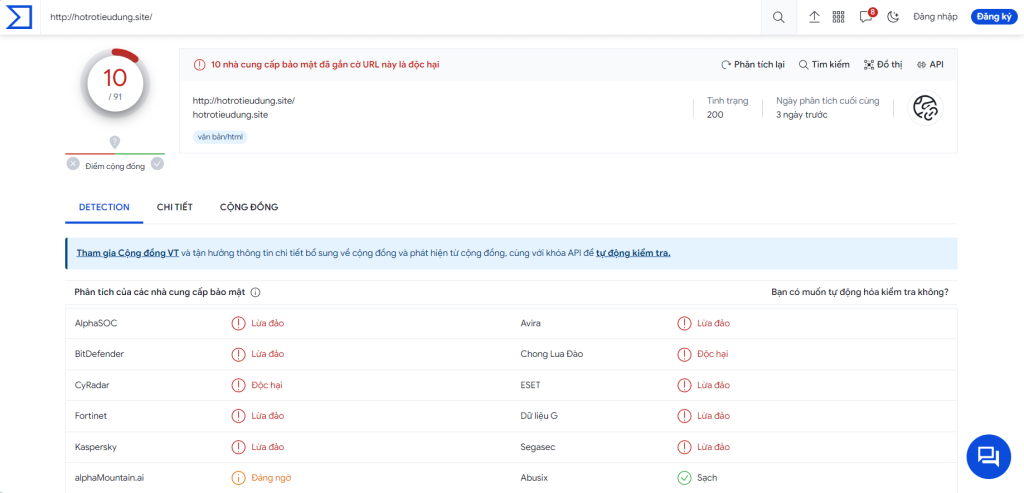Vote harmless with the checkmark icon
Image resolution: width=1024 pixels, height=493 pixels.
[157, 163]
